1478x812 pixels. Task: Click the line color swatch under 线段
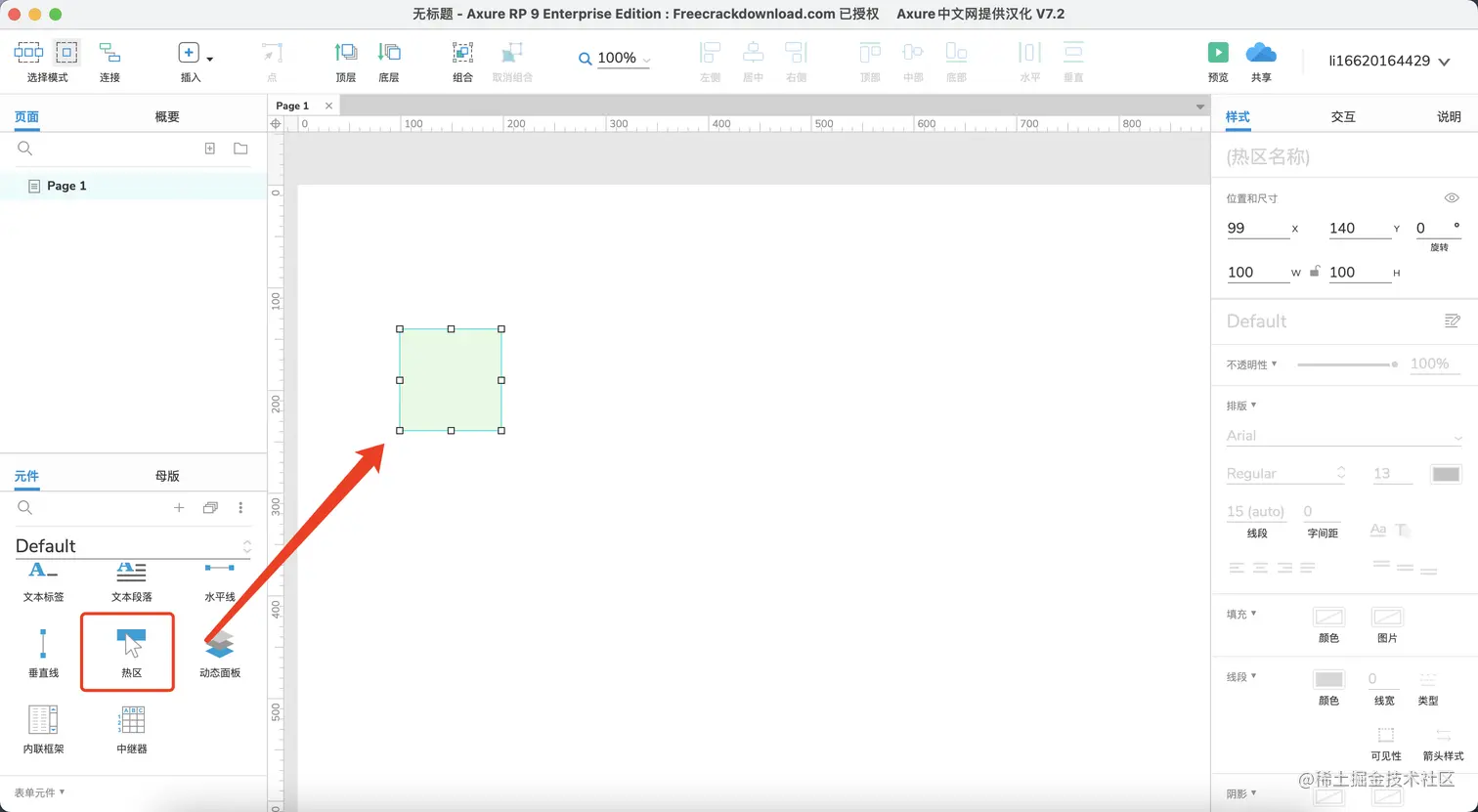[1328, 679]
